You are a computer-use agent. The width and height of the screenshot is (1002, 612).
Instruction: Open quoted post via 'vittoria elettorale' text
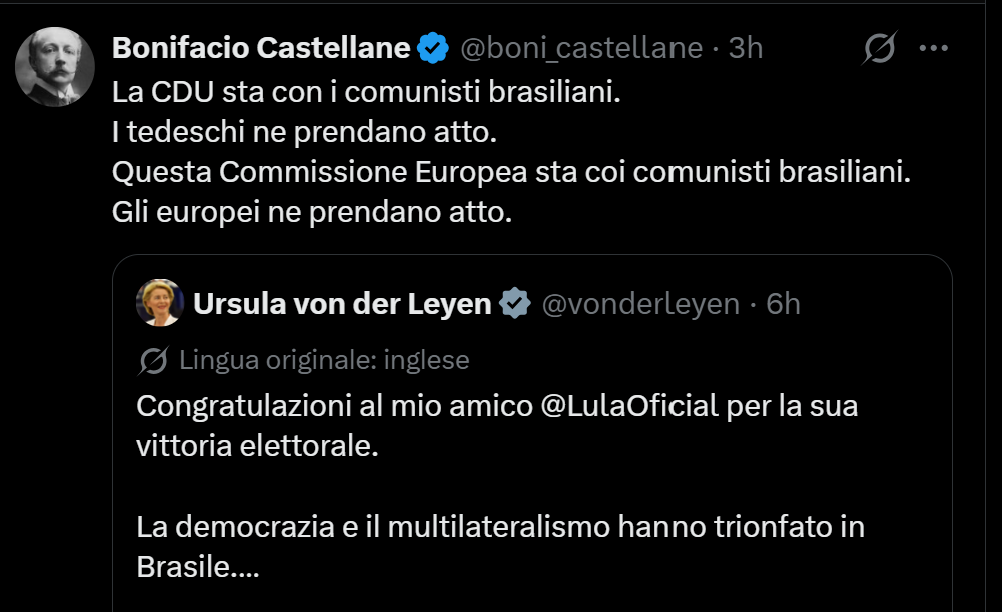pyautogui.click(x=258, y=446)
